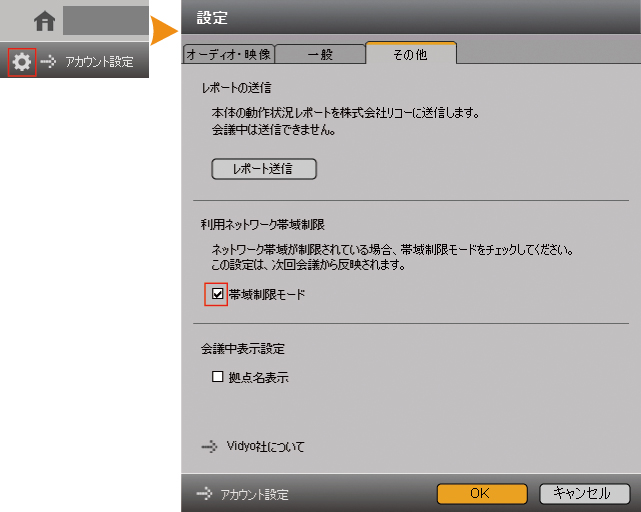
Task: Select the その他 tab
Action: pyautogui.click(x=411, y=54)
